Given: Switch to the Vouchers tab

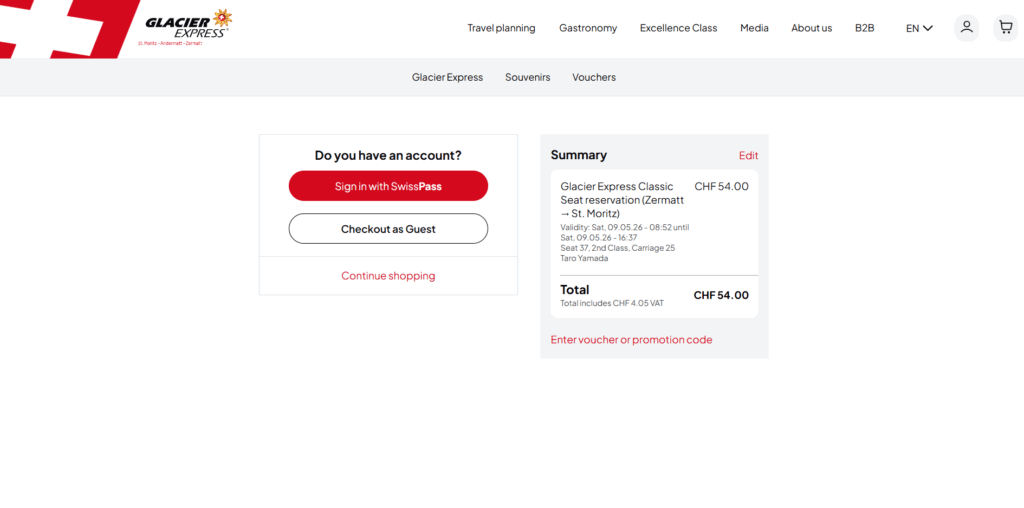Looking at the screenshot, I should pos(594,77).
